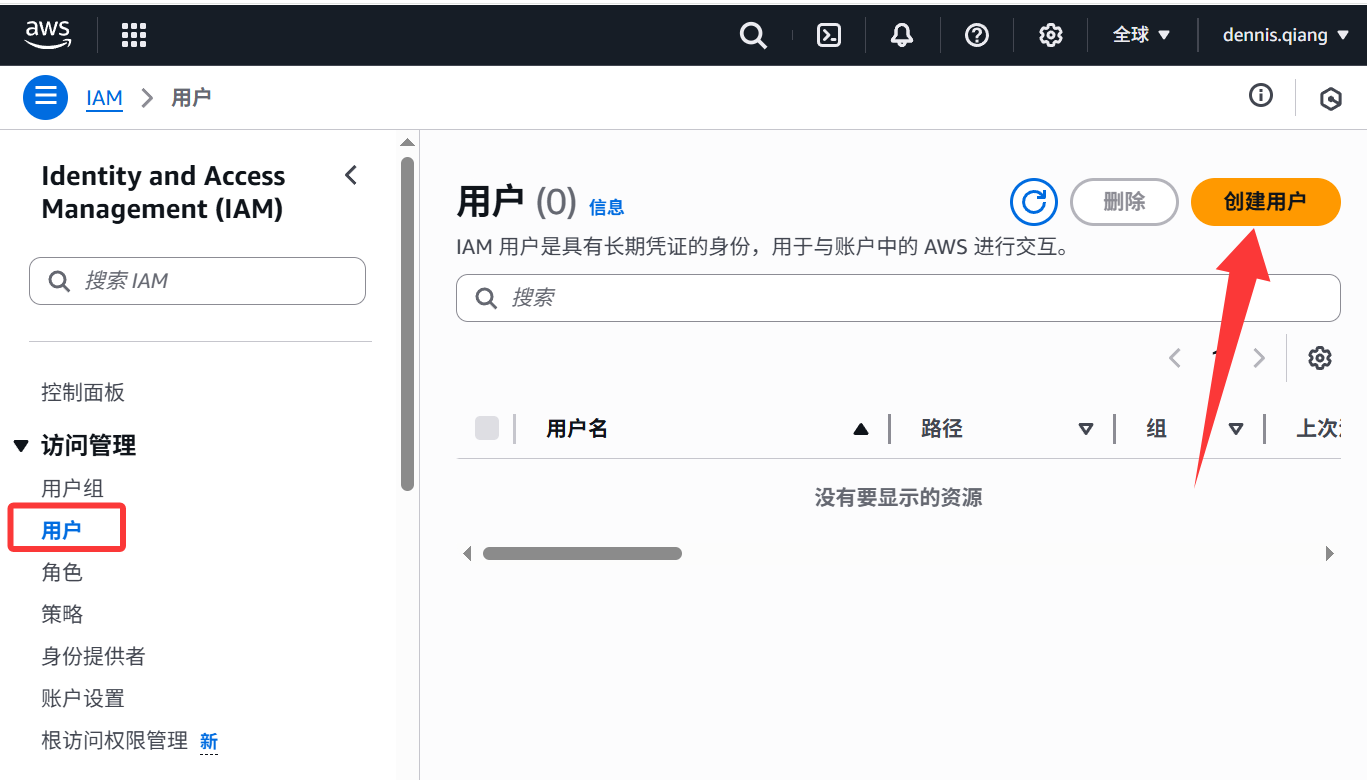Open 控制面板 in the sidebar
Screen dimensions: 1367x780
[83, 392]
